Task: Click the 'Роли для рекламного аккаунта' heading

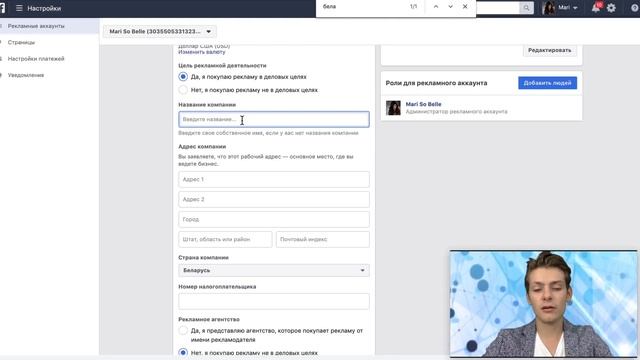Action: tap(436, 83)
